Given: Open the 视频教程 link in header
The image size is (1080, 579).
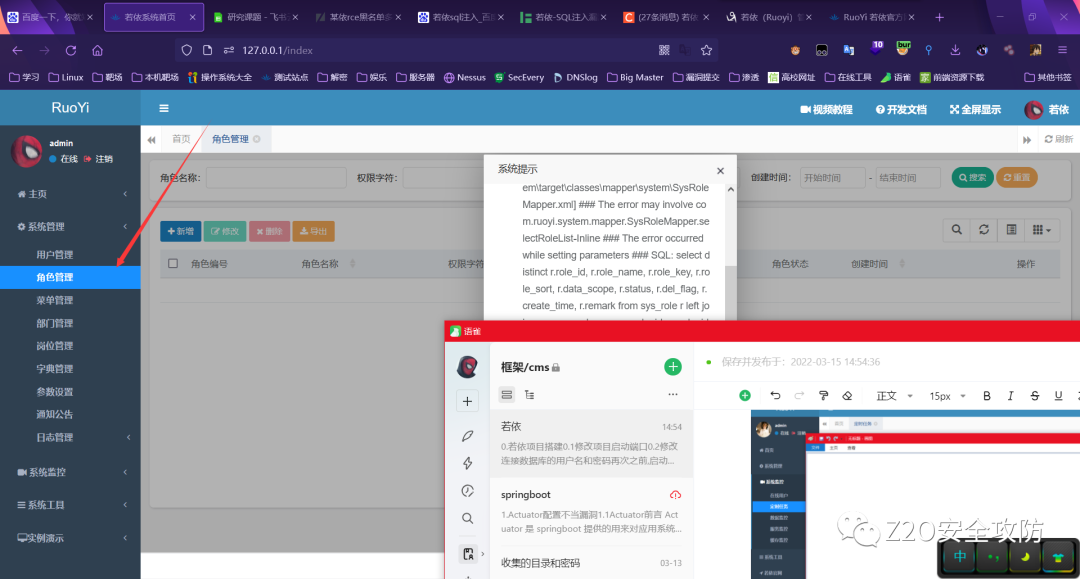Looking at the screenshot, I should (826, 109).
